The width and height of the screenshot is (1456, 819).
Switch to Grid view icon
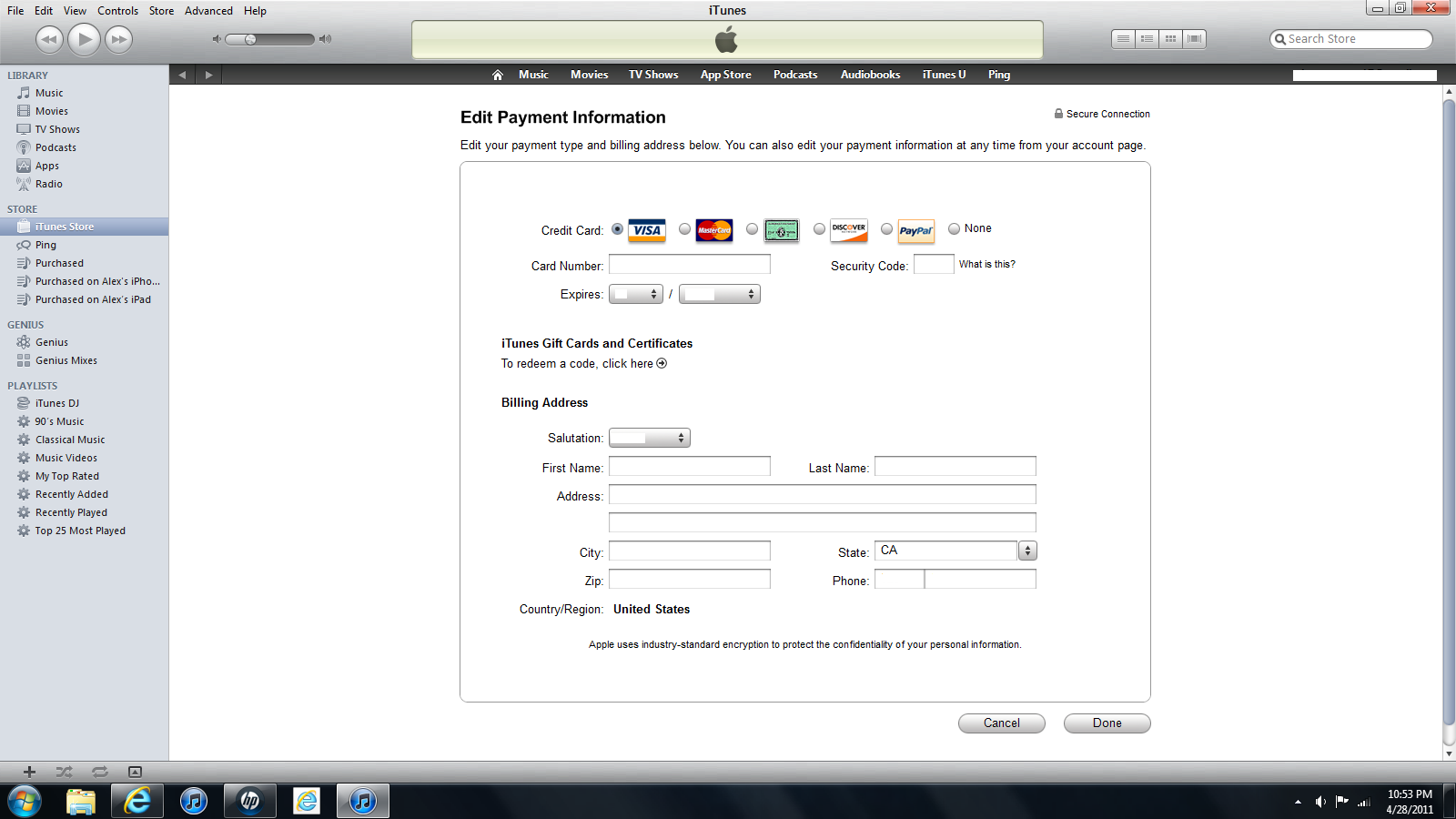pos(1170,39)
